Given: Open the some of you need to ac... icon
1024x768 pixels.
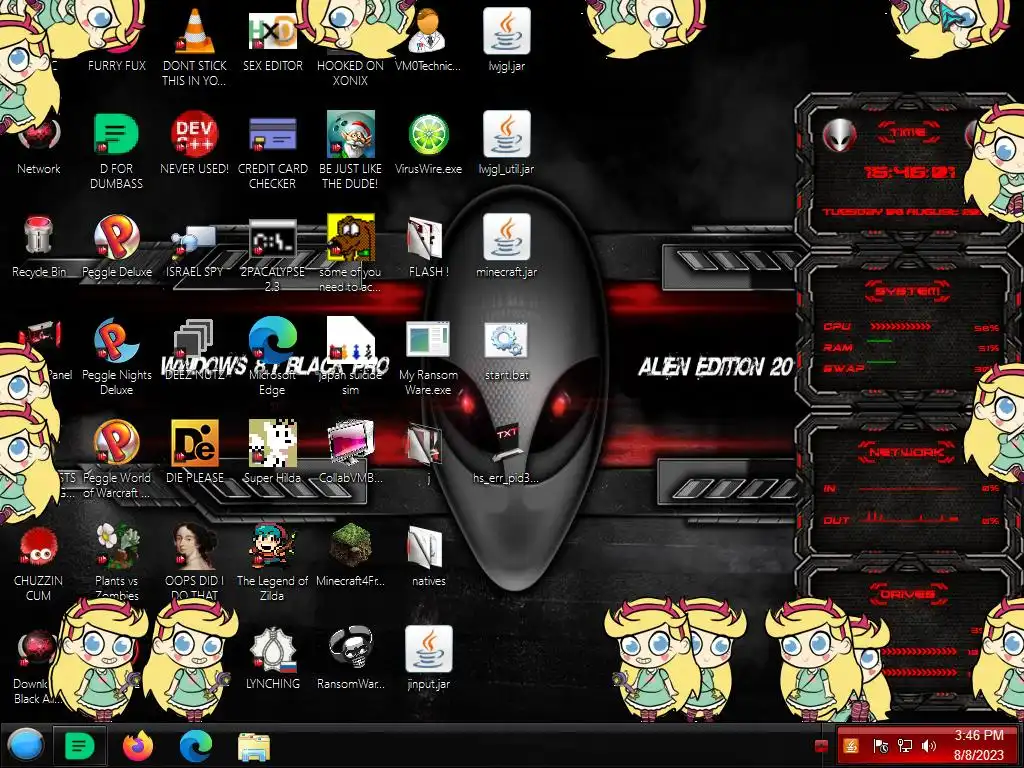Looking at the screenshot, I should [x=351, y=238].
